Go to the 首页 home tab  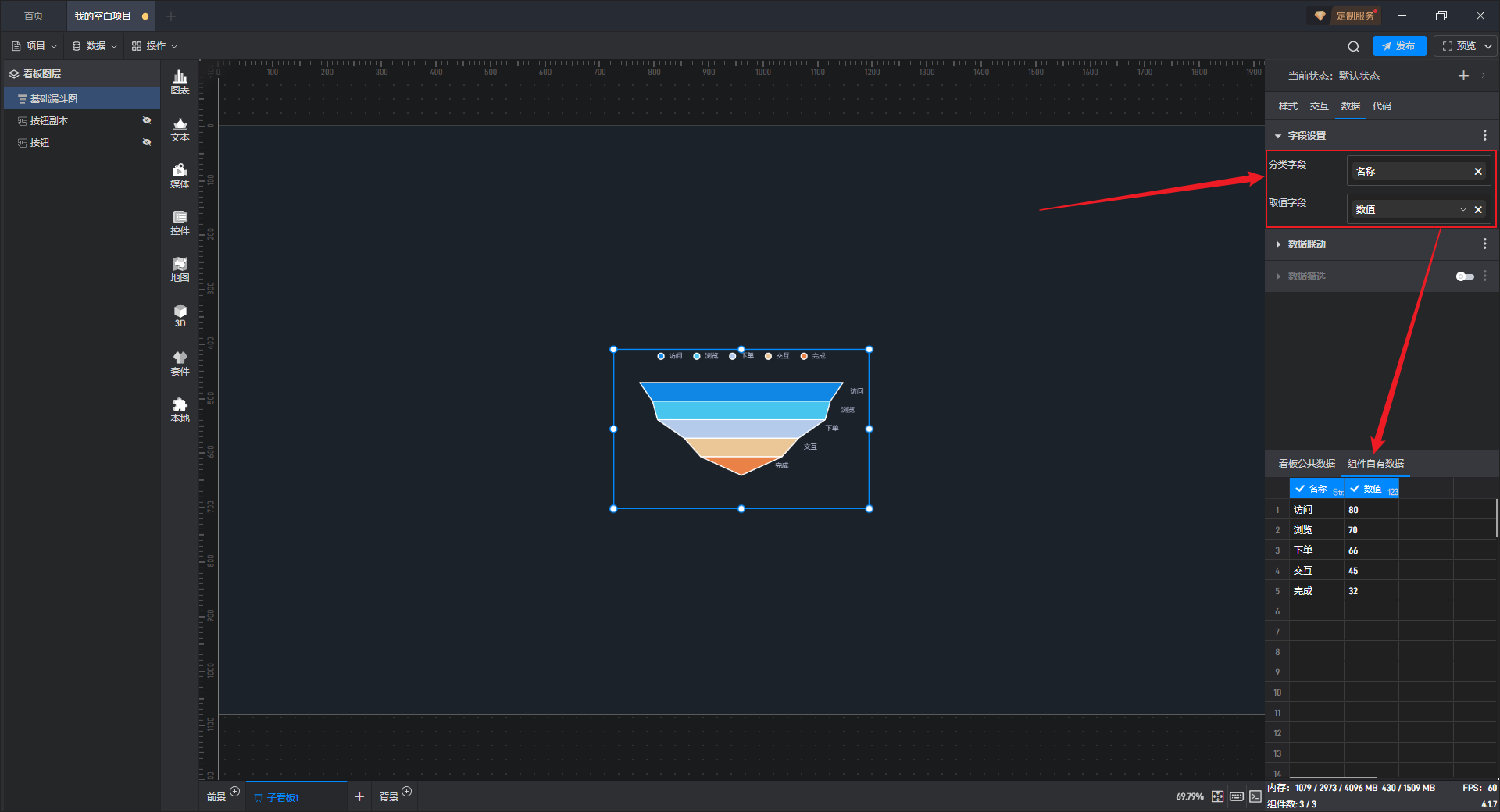click(34, 16)
